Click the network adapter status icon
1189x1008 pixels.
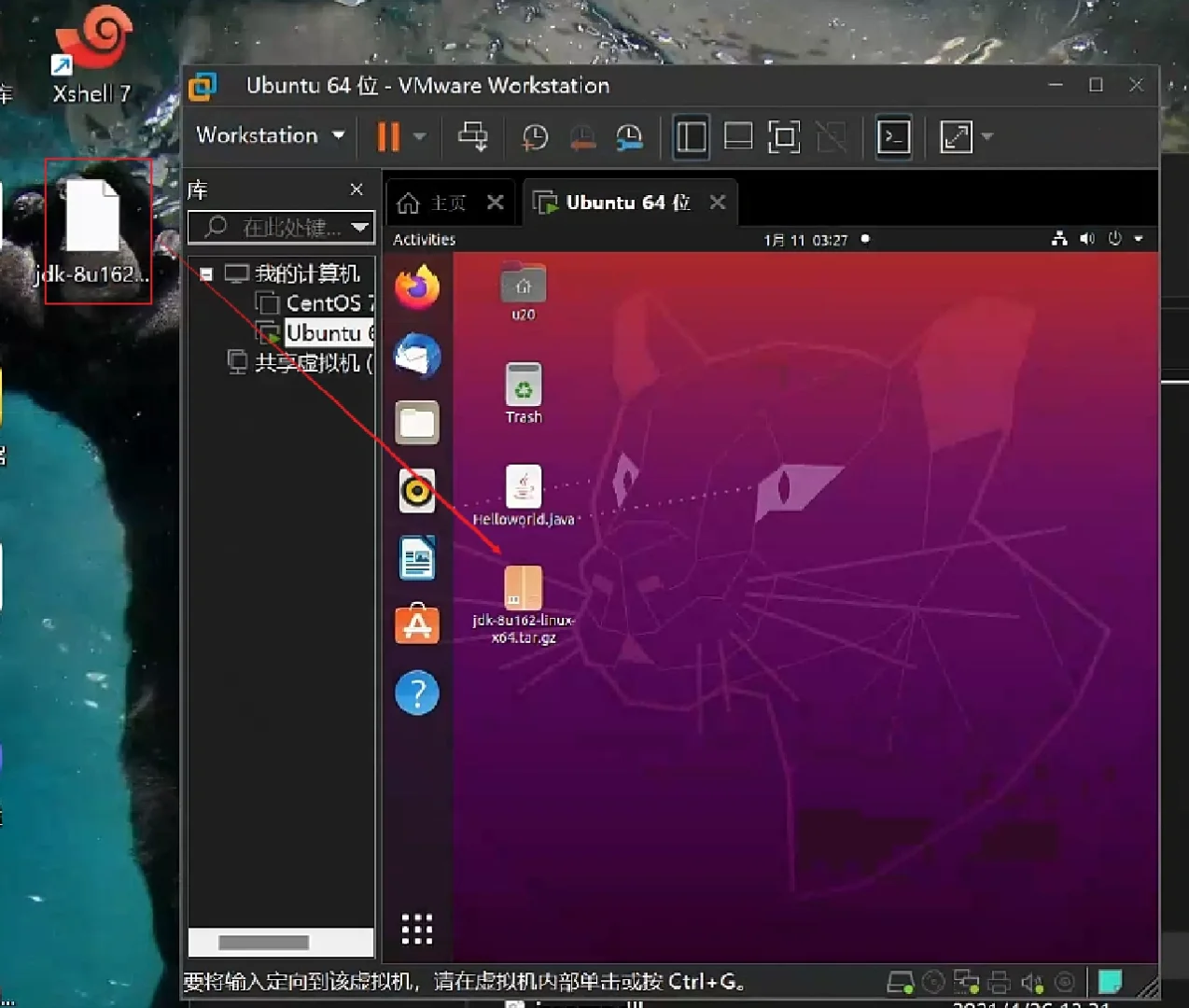click(966, 982)
